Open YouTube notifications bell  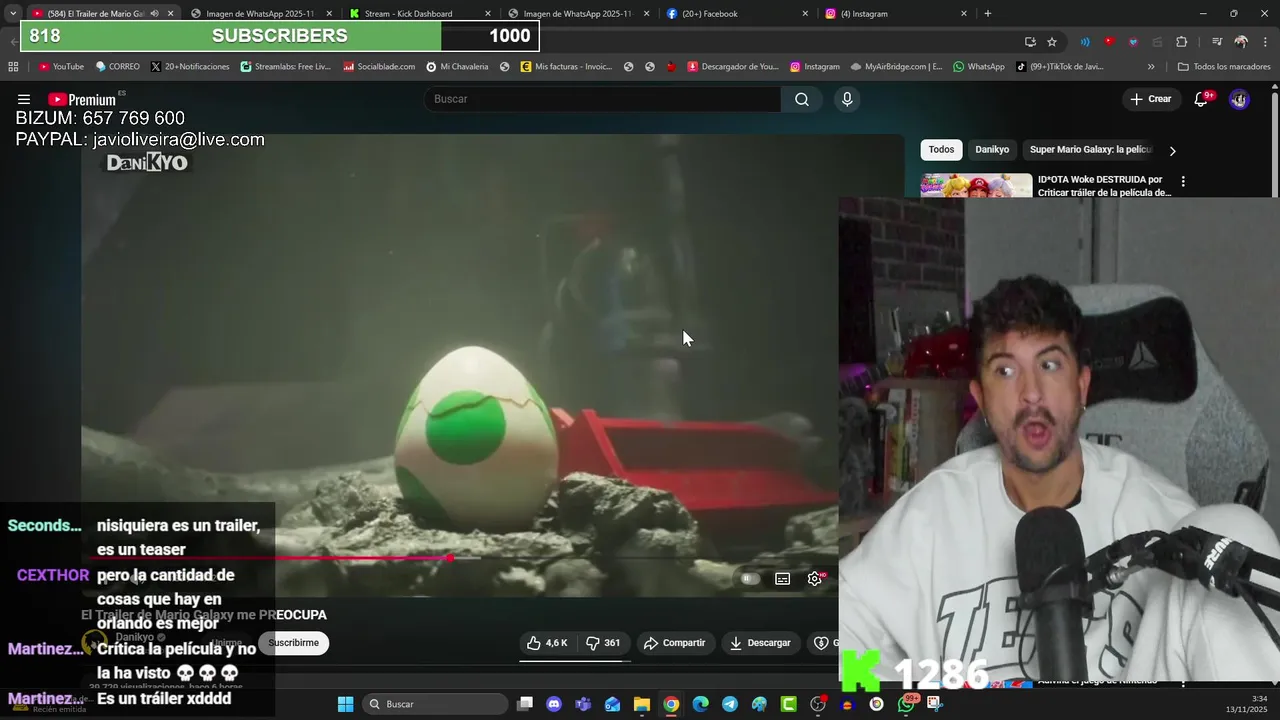1202,99
